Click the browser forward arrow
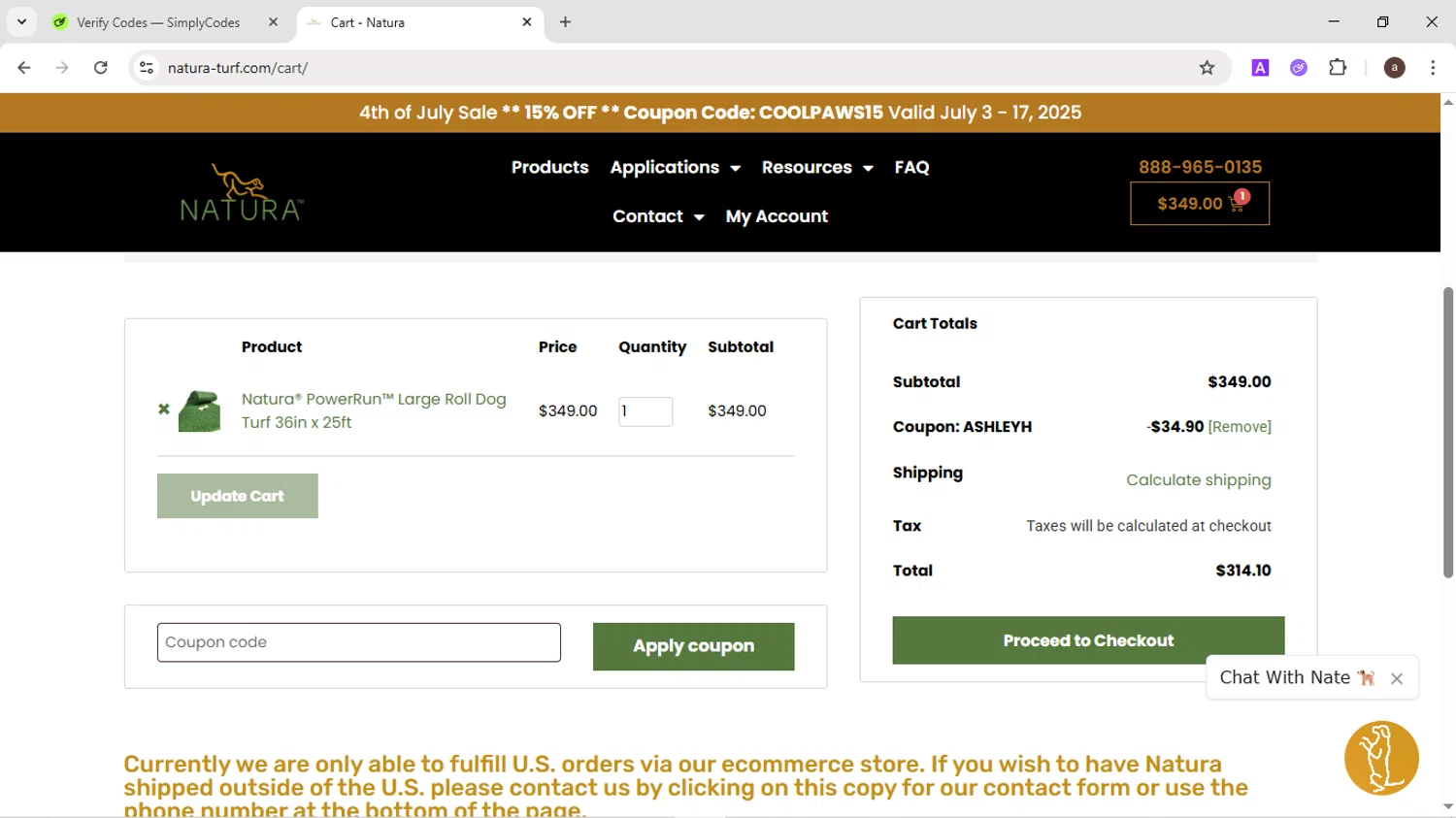 pyautogui.click(x=62, y=68)
